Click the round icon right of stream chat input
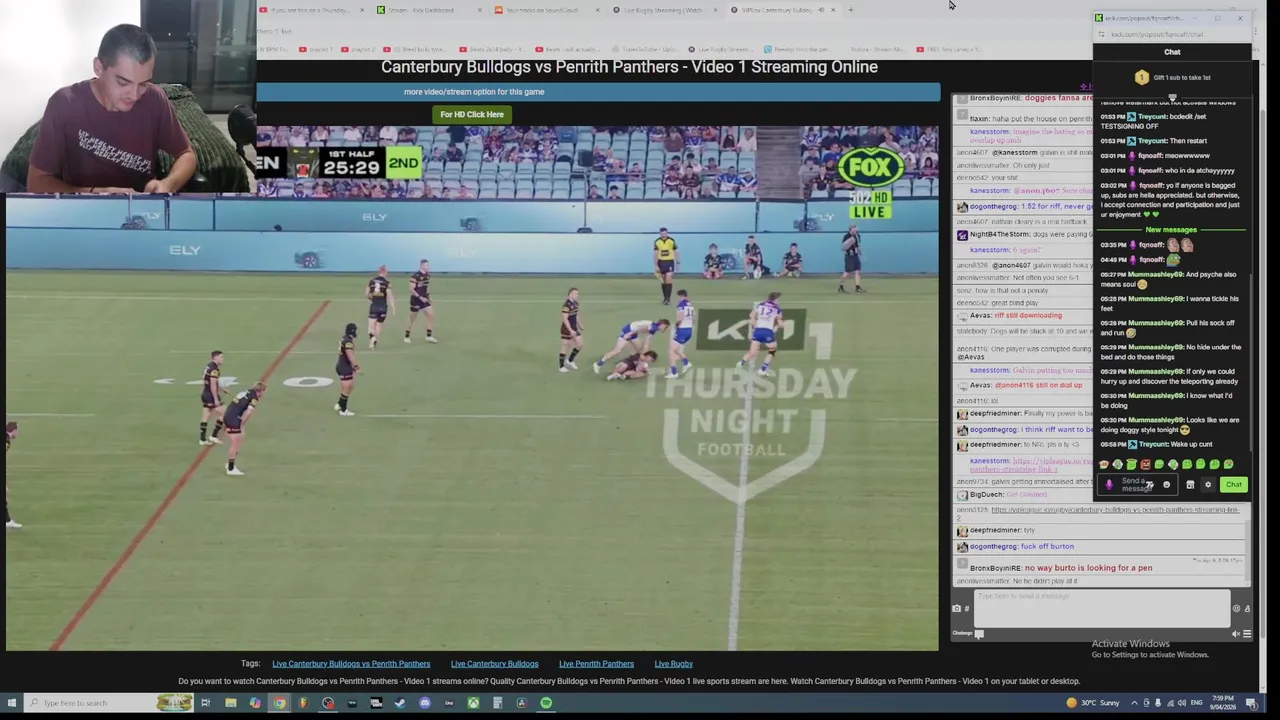The width and height of the screenshot is (1280, 720). pyautogui.click(x=1236, y=608)
